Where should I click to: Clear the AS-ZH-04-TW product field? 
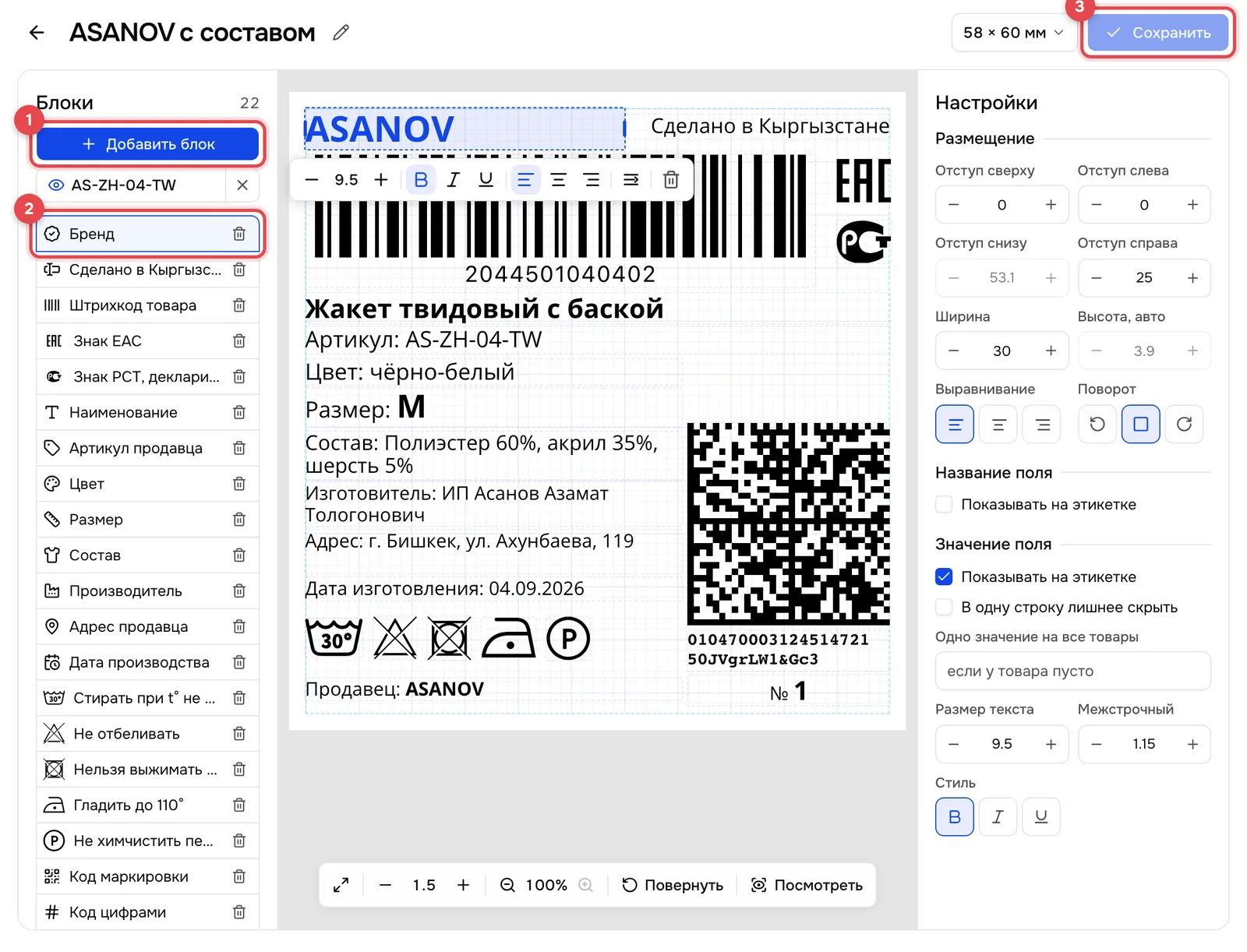click(x=242, y=185)
